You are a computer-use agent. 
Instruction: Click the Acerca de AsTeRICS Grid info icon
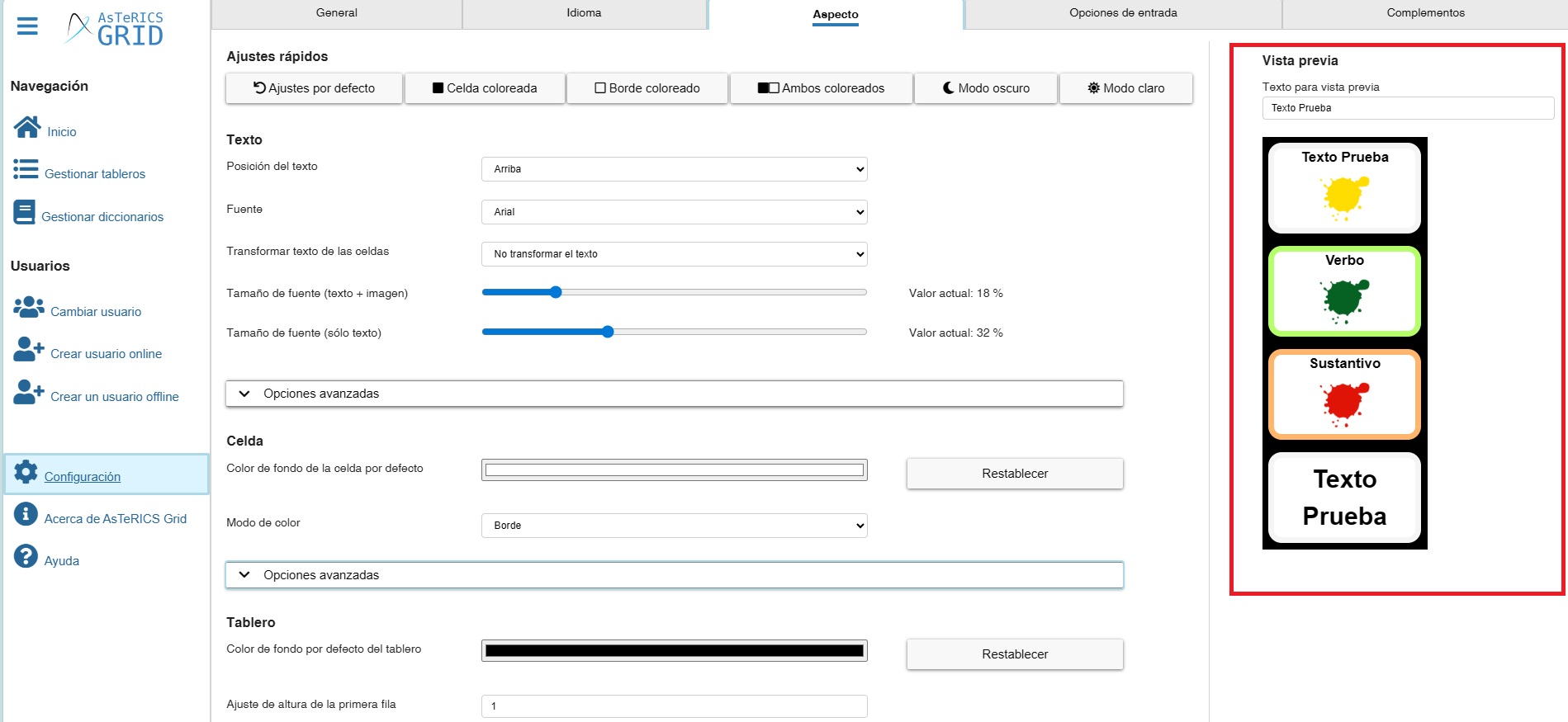pos(26,514)
